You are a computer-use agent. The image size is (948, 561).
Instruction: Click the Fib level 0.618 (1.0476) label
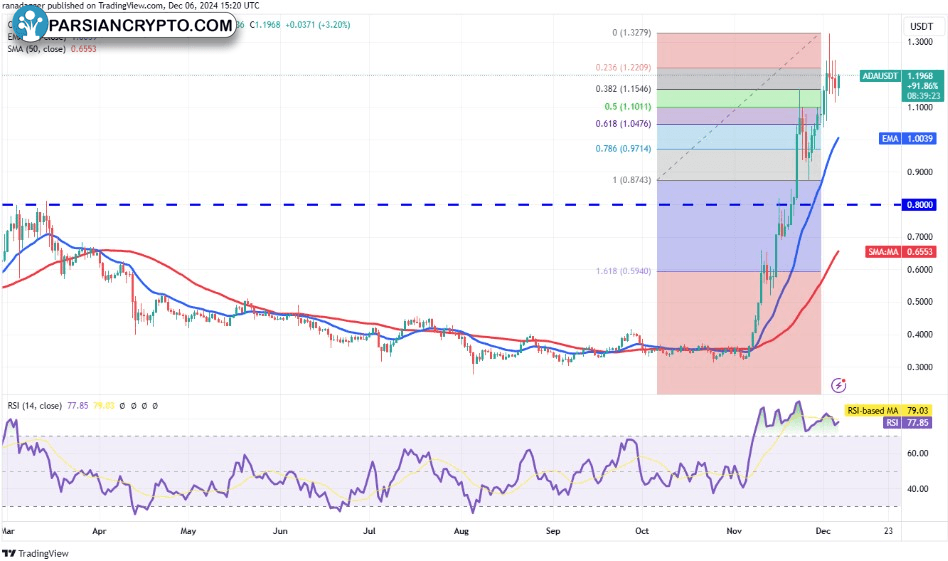623,123
